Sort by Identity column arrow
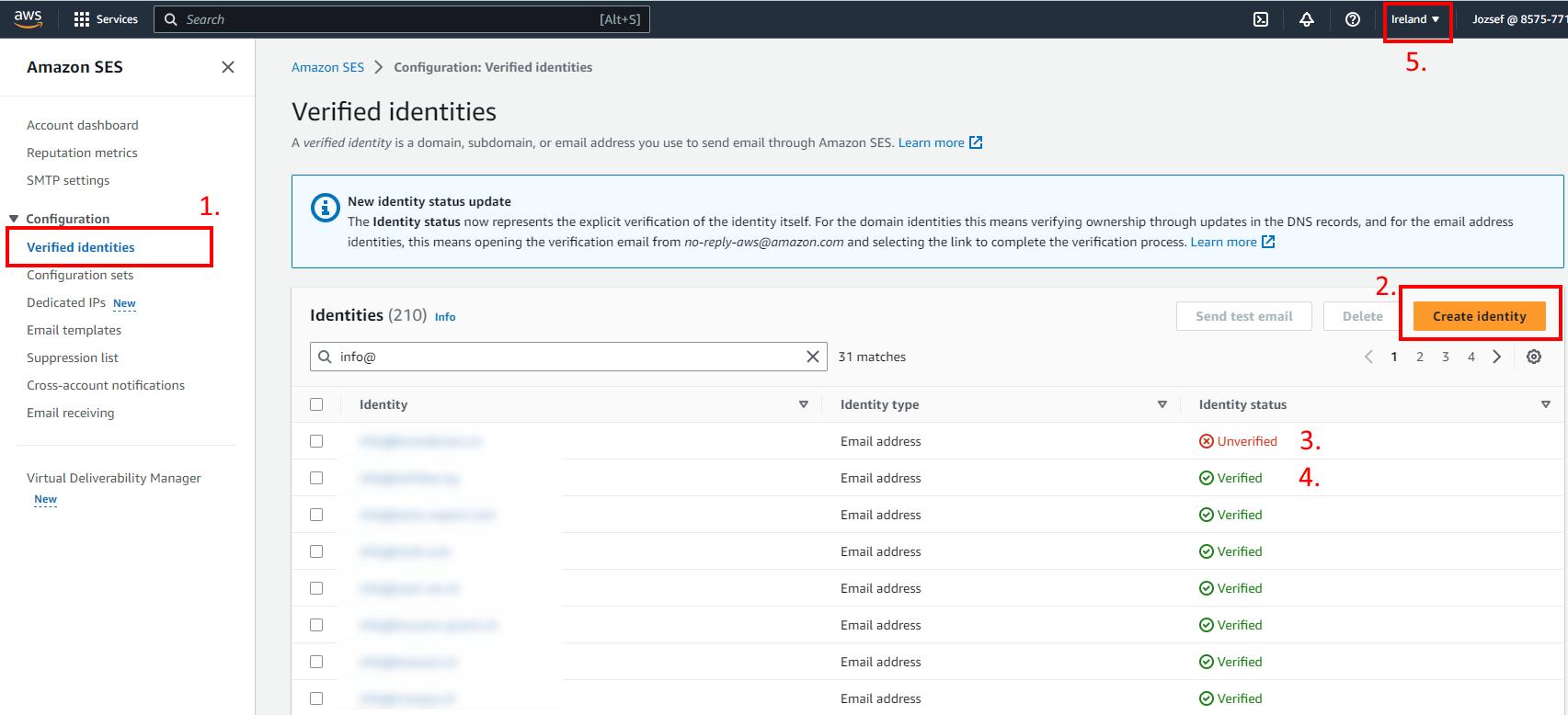1568x715 pixels. click(x=803, y=404)
